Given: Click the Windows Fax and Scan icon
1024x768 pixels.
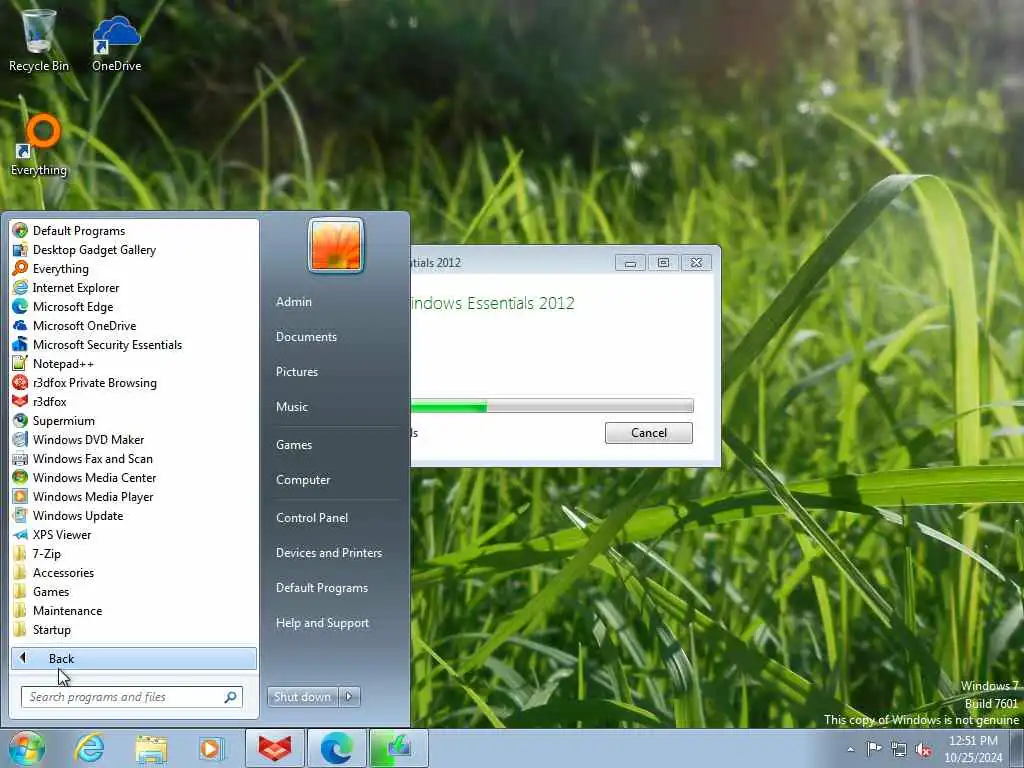Looking at the screenshot, I should point(20,458).
